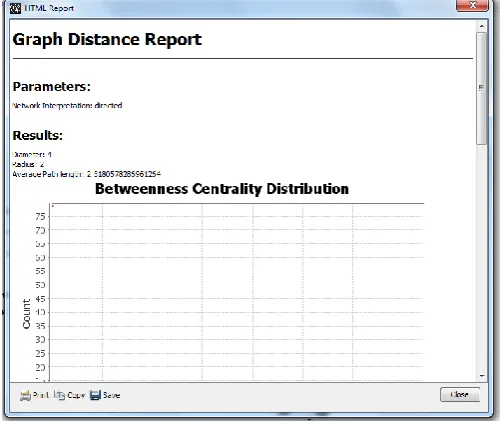Click the scroll down arrow of the report
Screen dimensions: 503x422
(482, 376)
